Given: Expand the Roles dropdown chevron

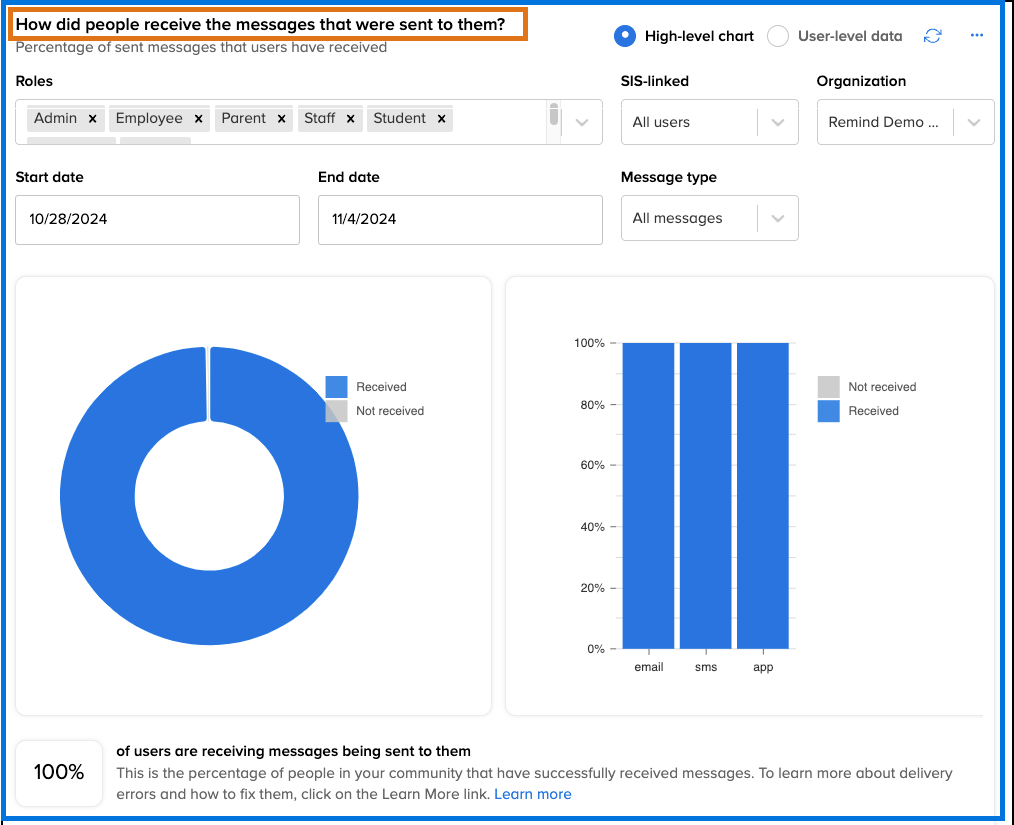Looking at the screenshot, I should (x=582, y=122).
